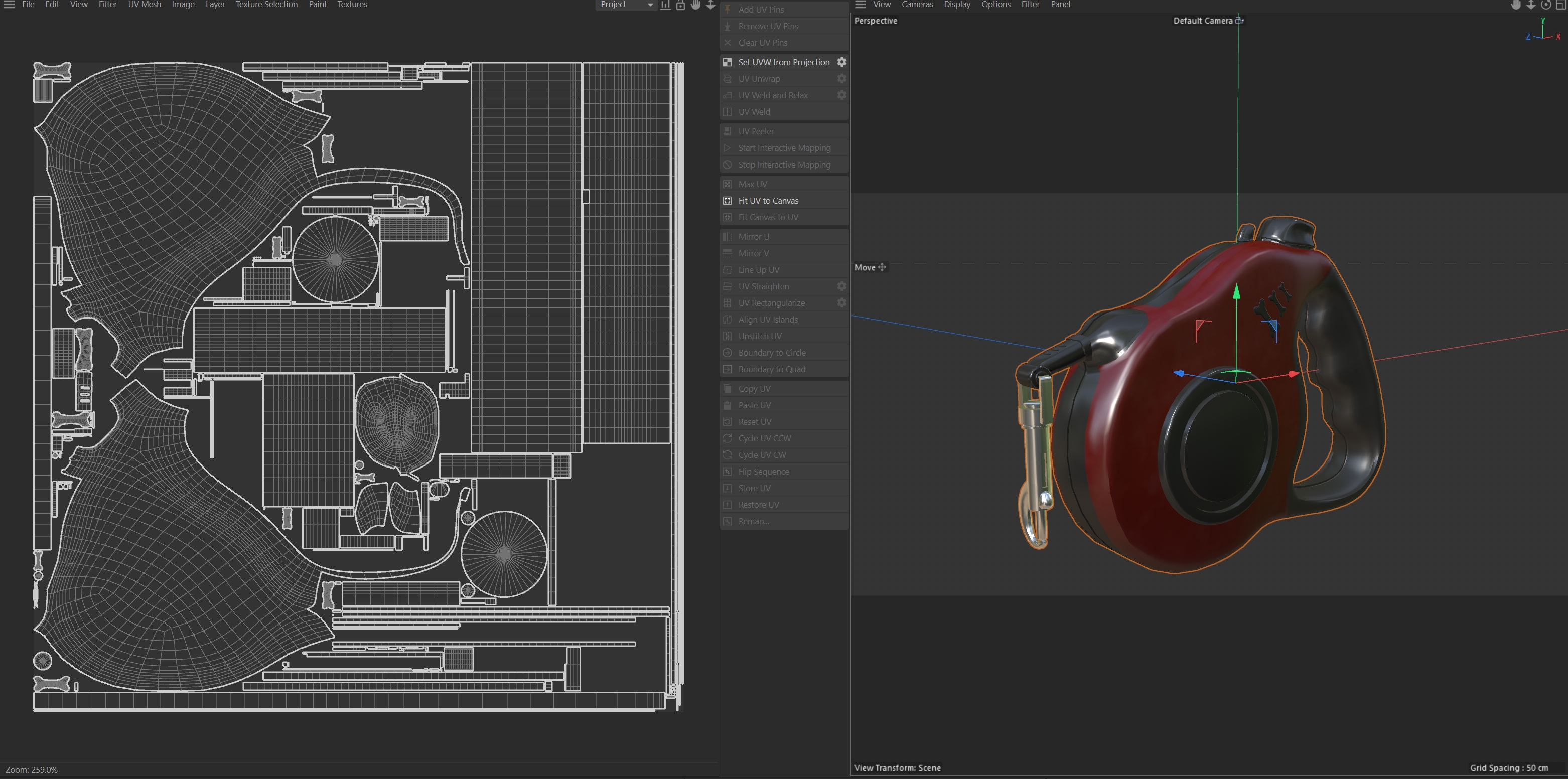
Task: Open the 3D viewport hamburger menu
Action: (860, 5)
